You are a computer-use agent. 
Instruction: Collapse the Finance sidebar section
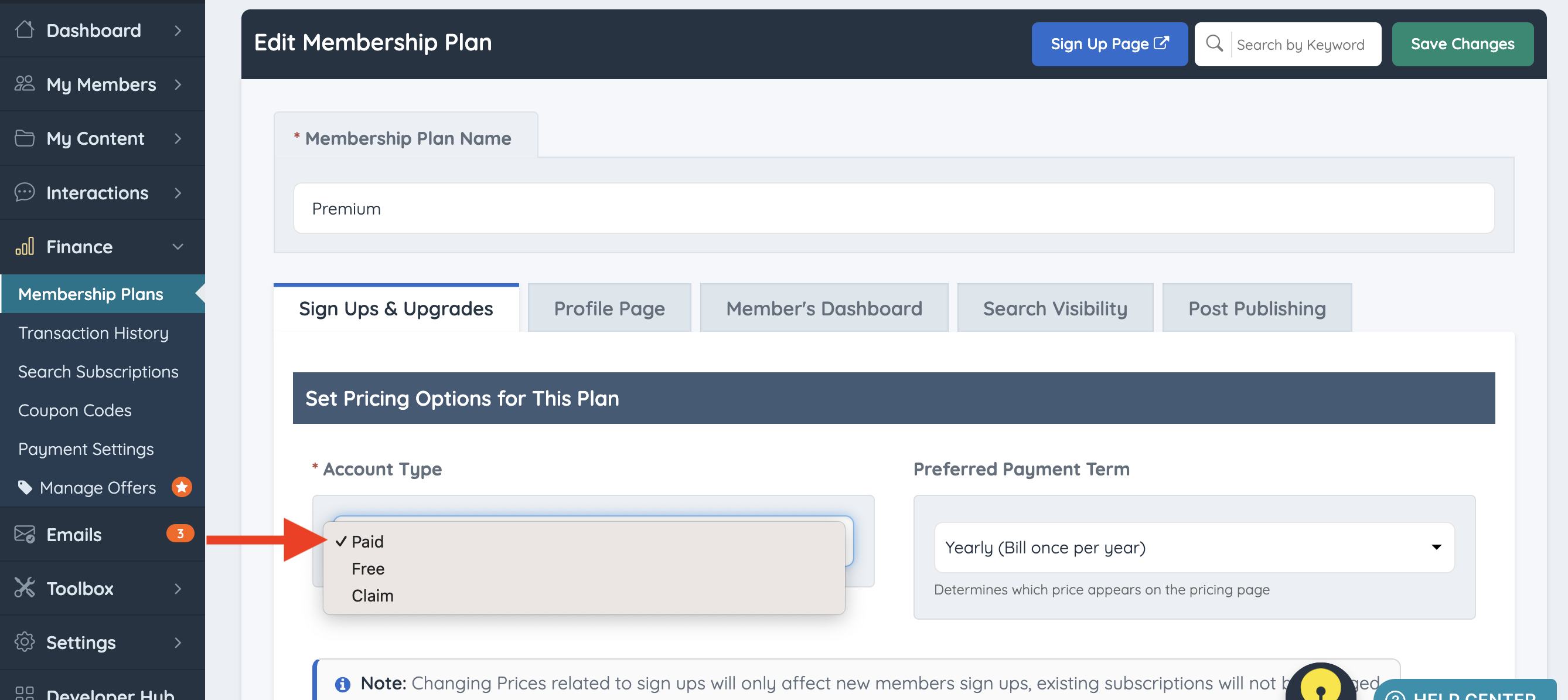coord(178,247)
